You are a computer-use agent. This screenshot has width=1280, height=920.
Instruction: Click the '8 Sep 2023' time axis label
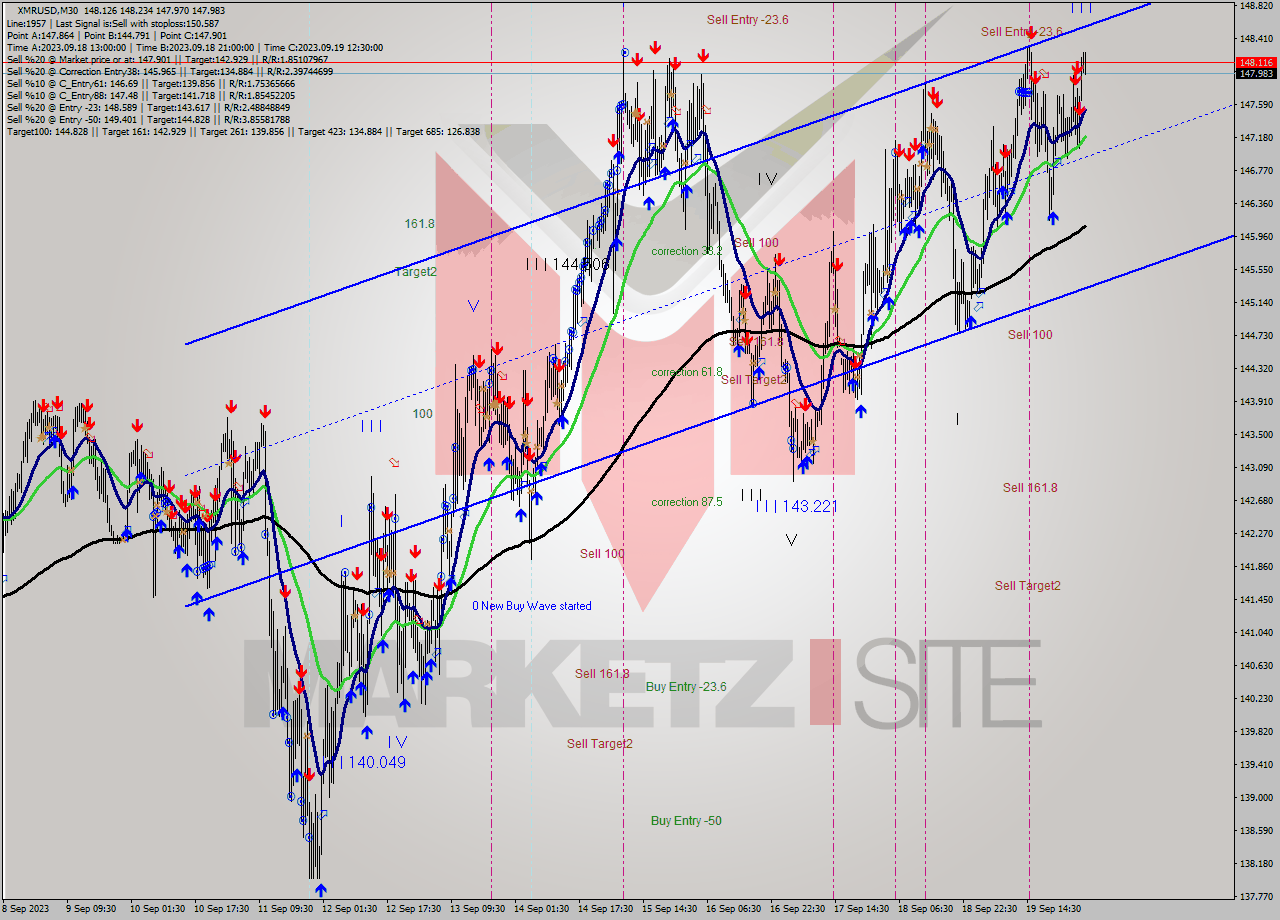[x=25, y=909]
